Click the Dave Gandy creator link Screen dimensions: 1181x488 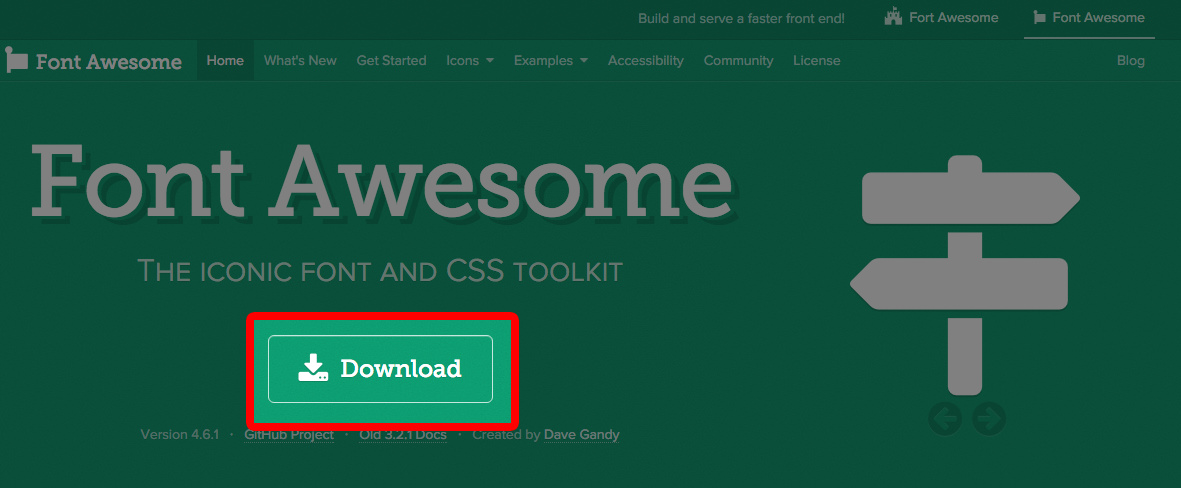[581, 435]
